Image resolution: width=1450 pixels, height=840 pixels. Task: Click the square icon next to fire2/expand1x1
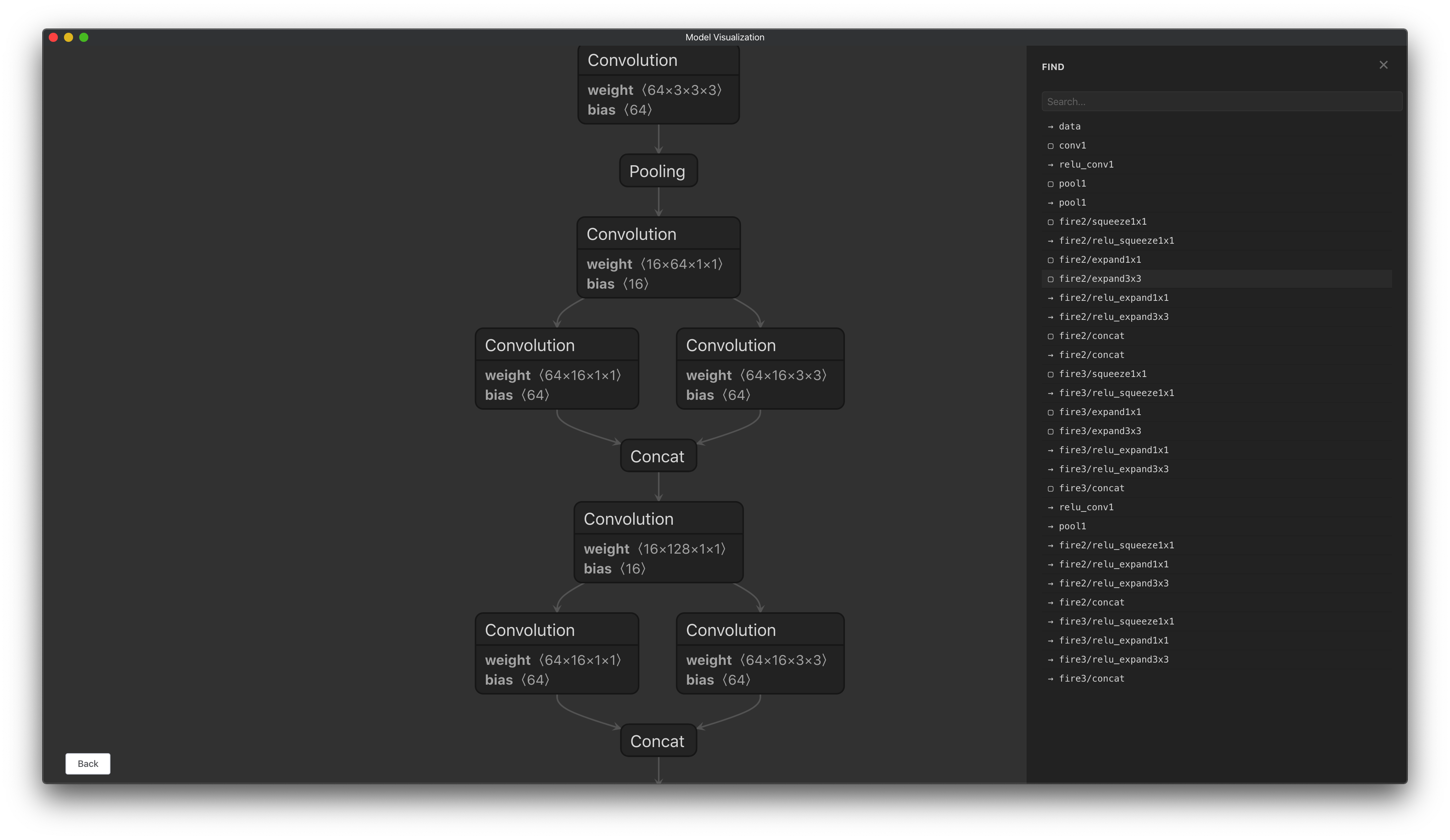click(1050, 260)
